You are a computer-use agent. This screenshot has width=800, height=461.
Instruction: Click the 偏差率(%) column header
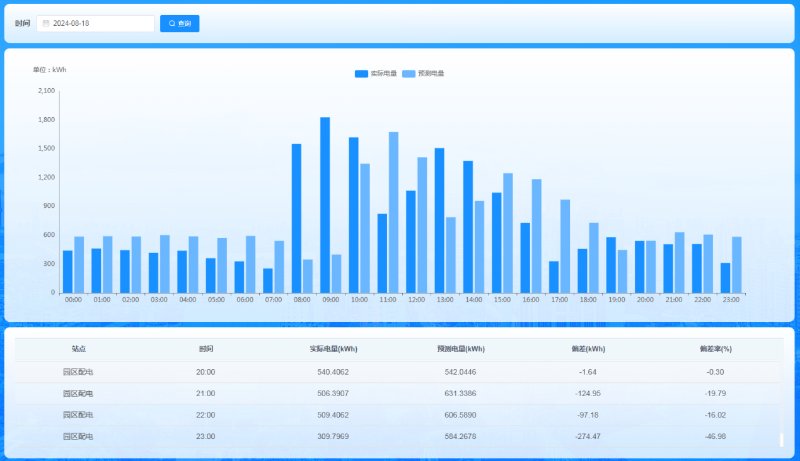pyautogui.click(x=716, y=349)
